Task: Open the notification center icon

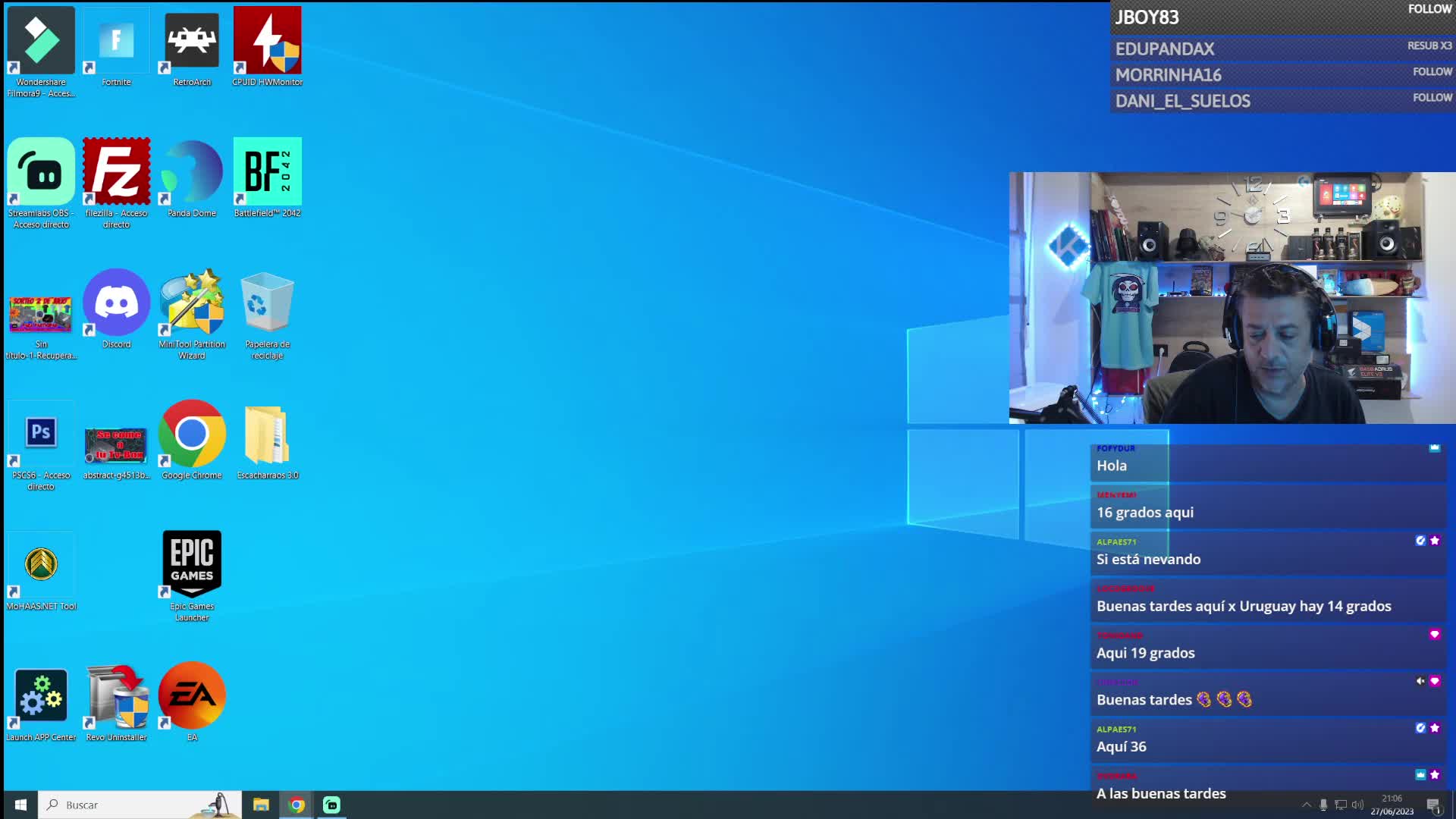Action: (1433, 805)
